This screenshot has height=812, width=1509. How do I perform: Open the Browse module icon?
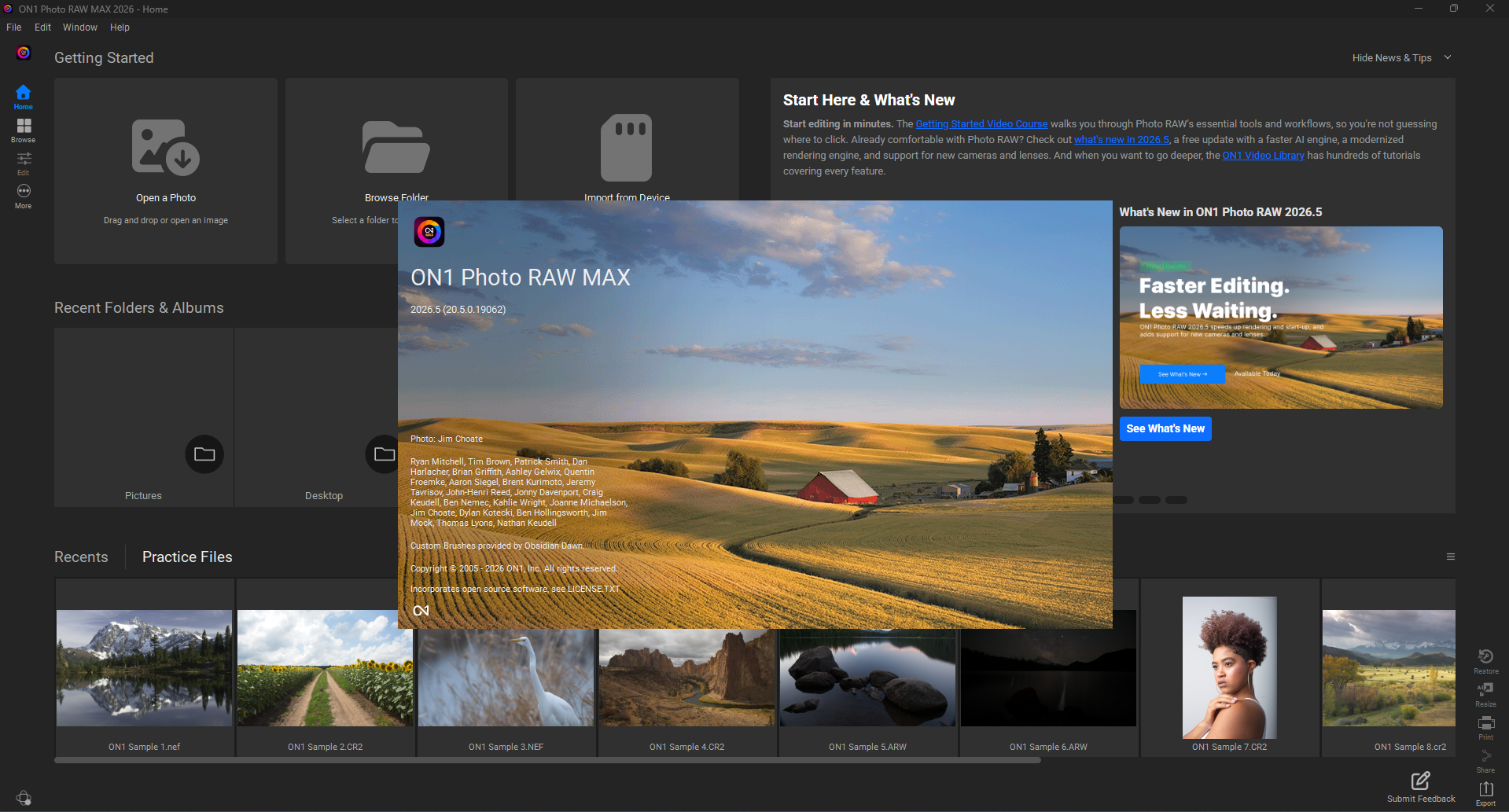[24, 130]
